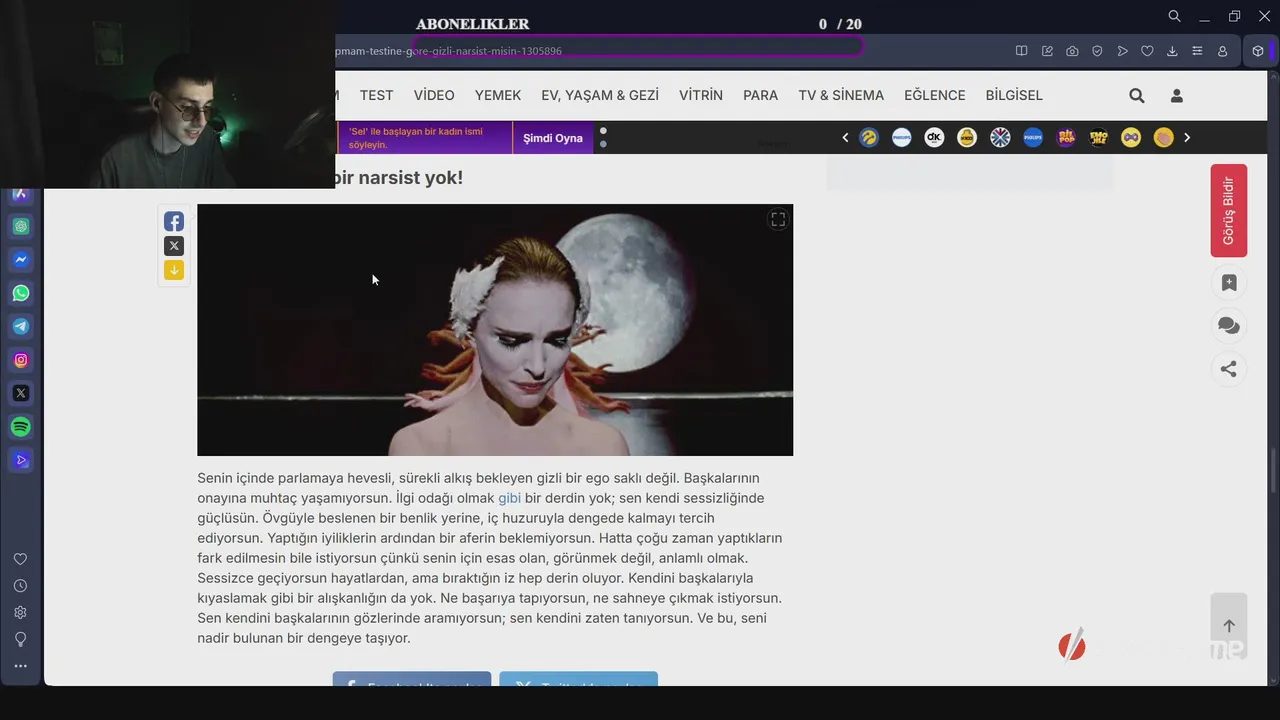Open the TEST menu item
1280x720 pixels.
tap(376, 95)
